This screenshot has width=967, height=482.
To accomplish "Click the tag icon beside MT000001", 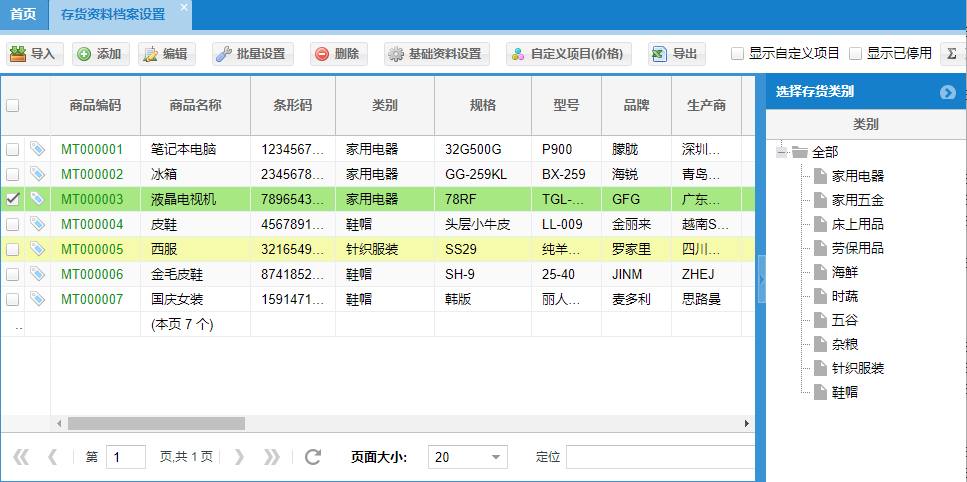I will coord(37,149).
